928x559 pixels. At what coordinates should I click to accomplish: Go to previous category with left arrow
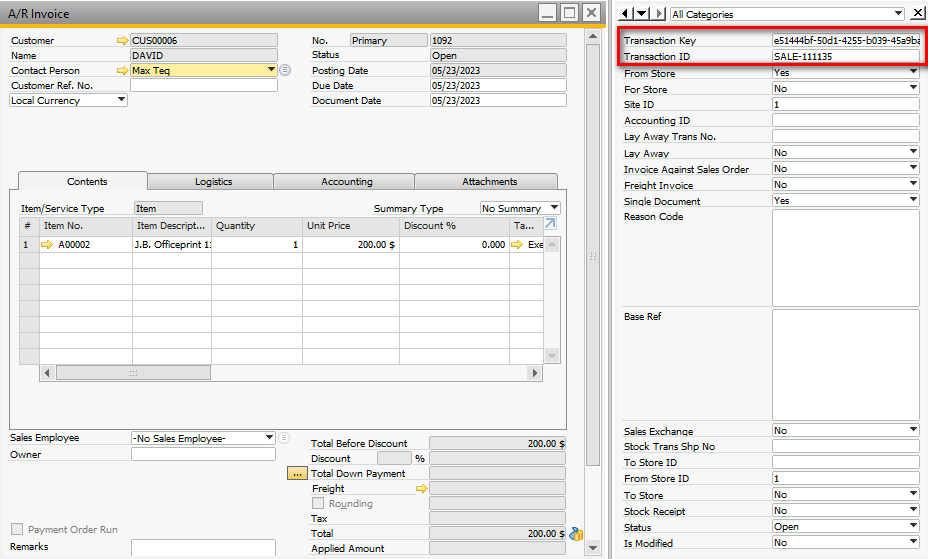[x=625, y=14]
